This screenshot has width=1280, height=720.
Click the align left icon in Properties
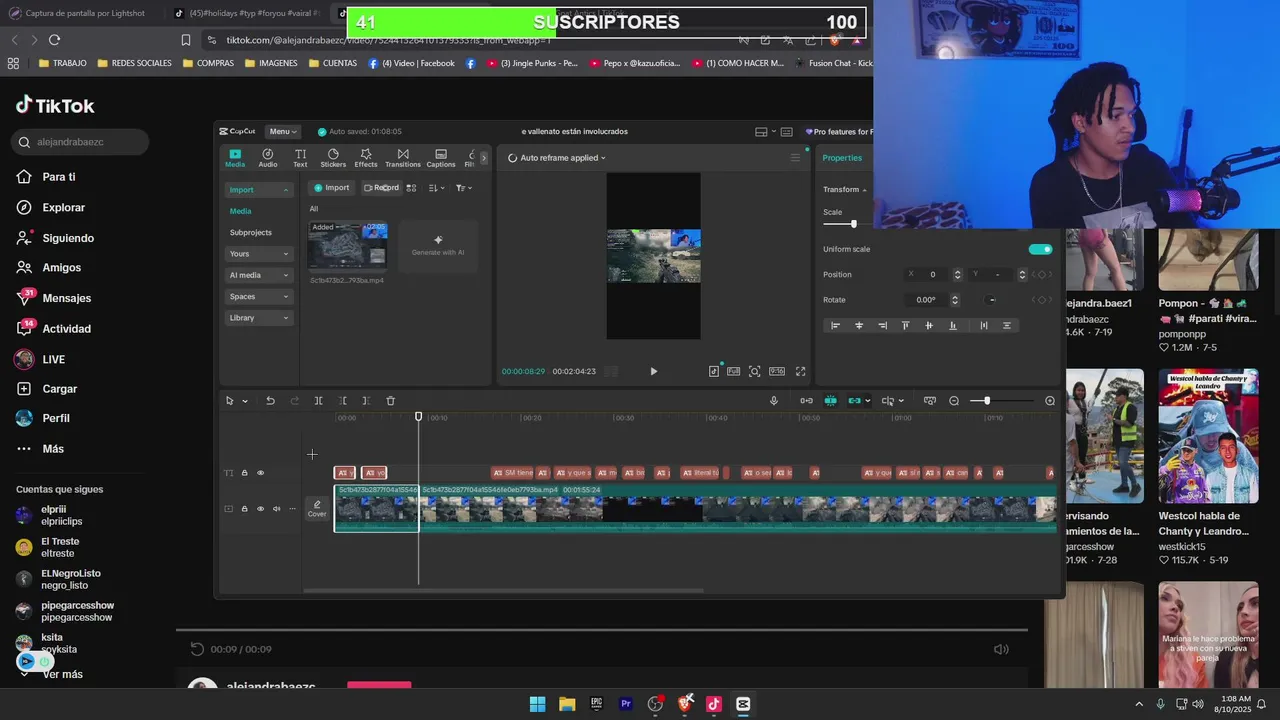[x=835, y=325]
